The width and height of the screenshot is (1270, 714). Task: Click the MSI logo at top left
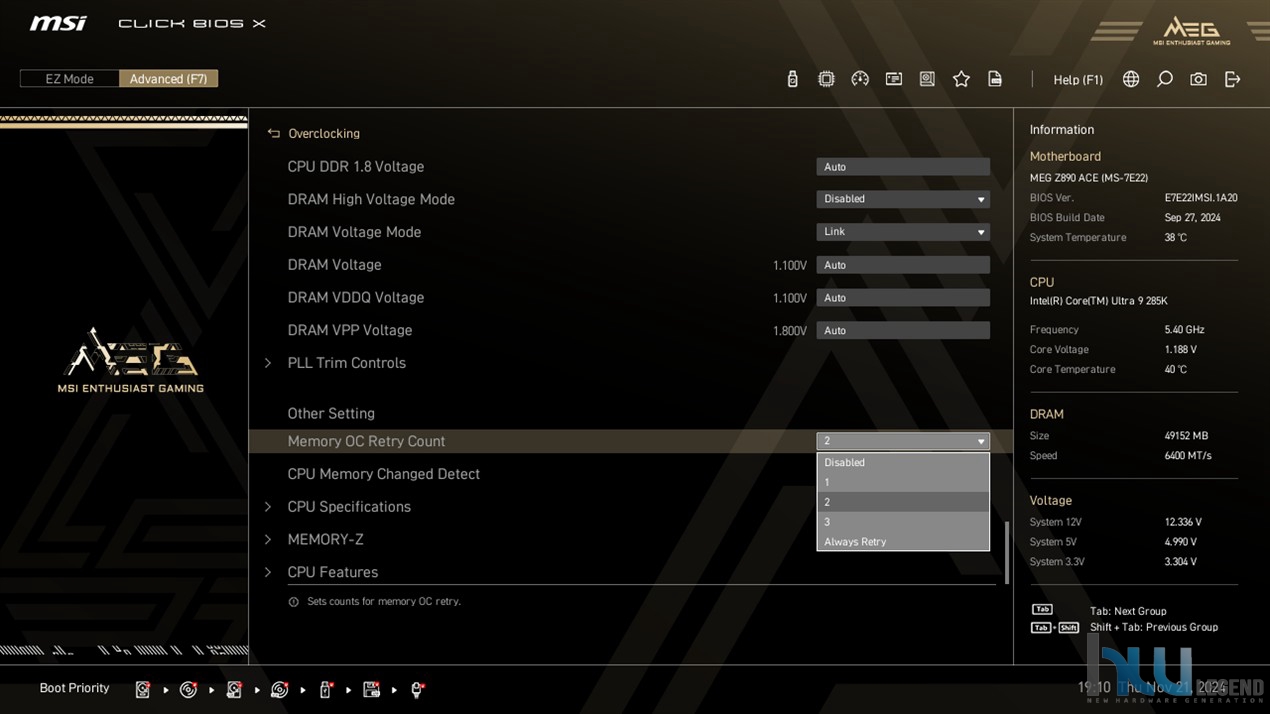click(58, 23)
